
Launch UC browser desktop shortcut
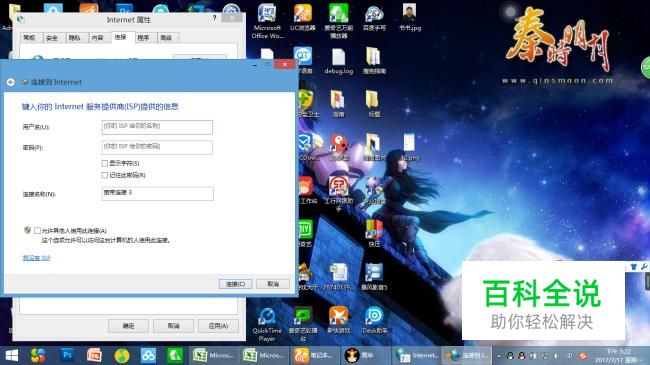pos(303,18)
